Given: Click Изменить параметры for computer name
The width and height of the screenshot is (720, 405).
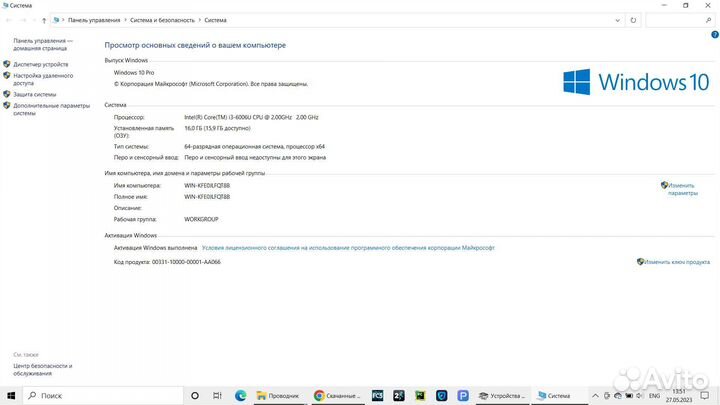Looking at the screenshot, I should coord(682,189).
